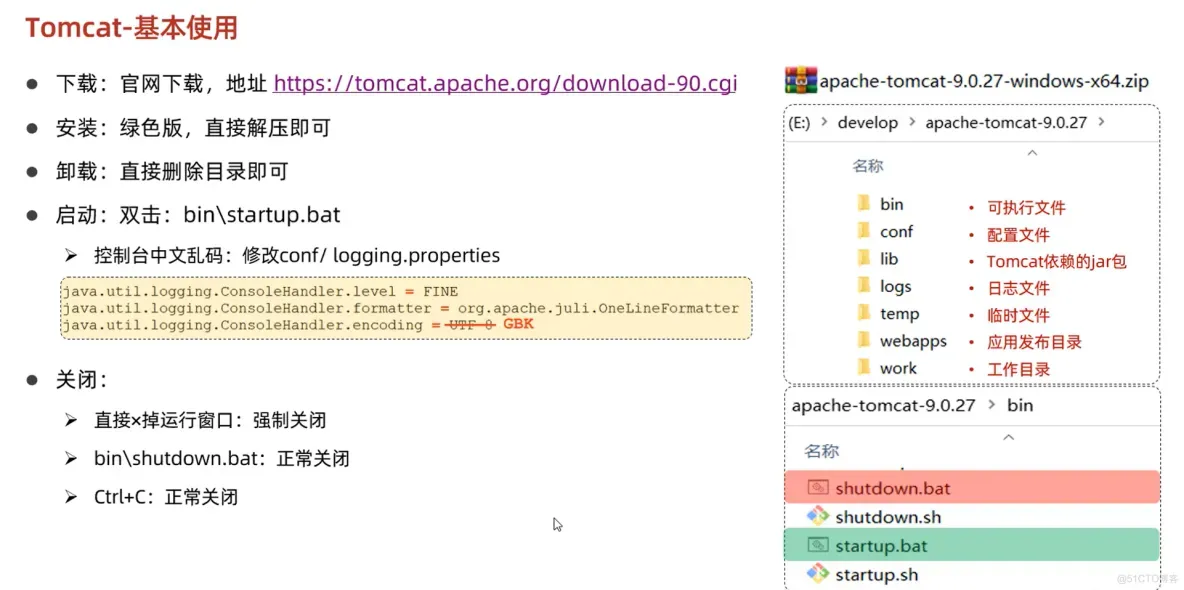
Task: Click the bin folder icon
Action: (864, 203)
